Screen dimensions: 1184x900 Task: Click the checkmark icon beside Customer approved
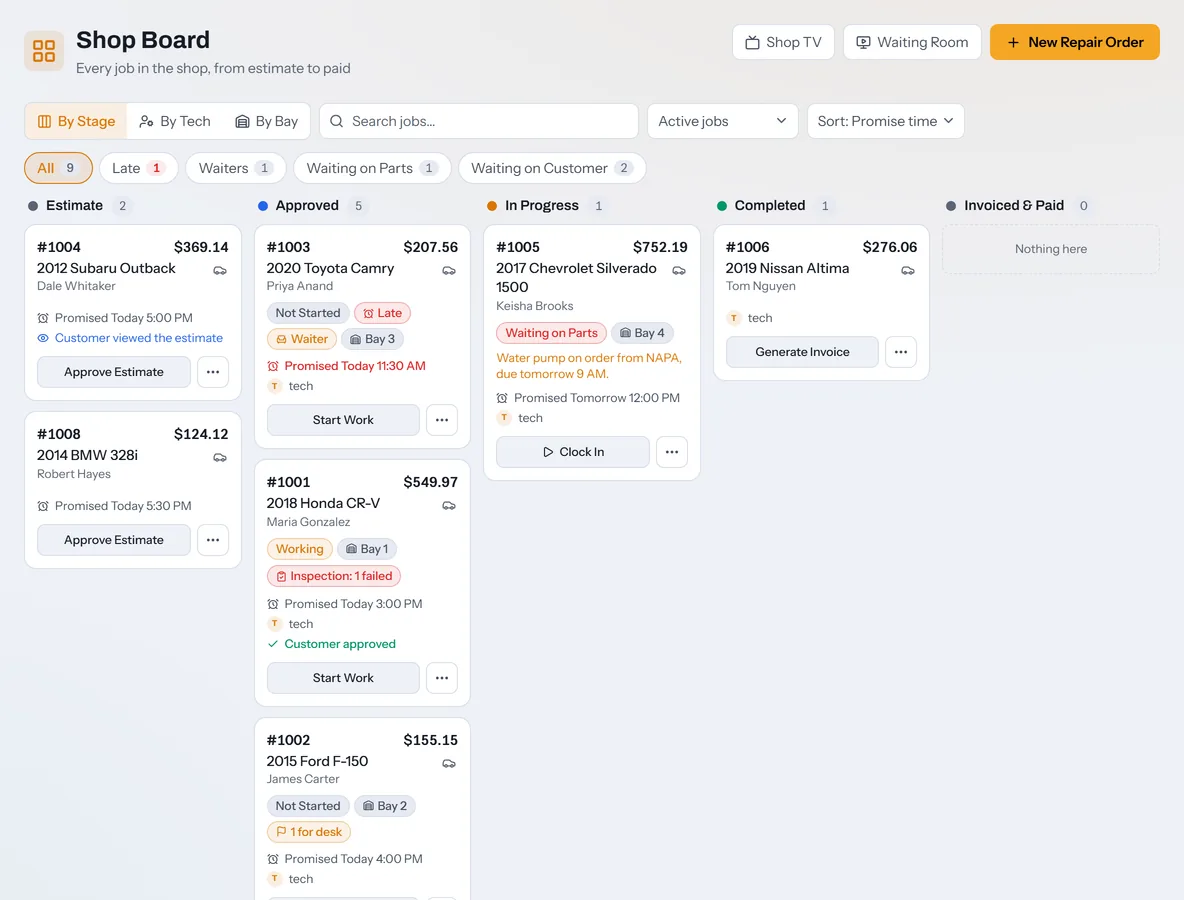273,644
